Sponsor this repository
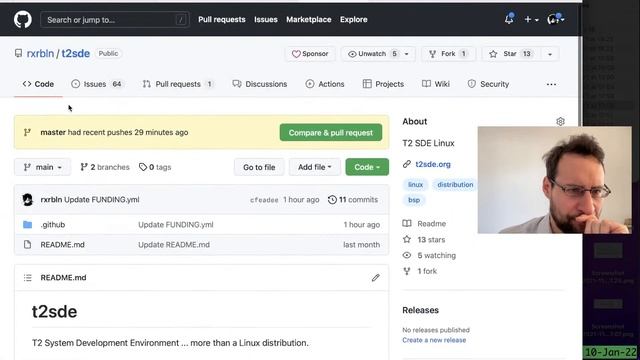Image resolution: width=640 pixels, height=360 pixels. pos(310,54)
